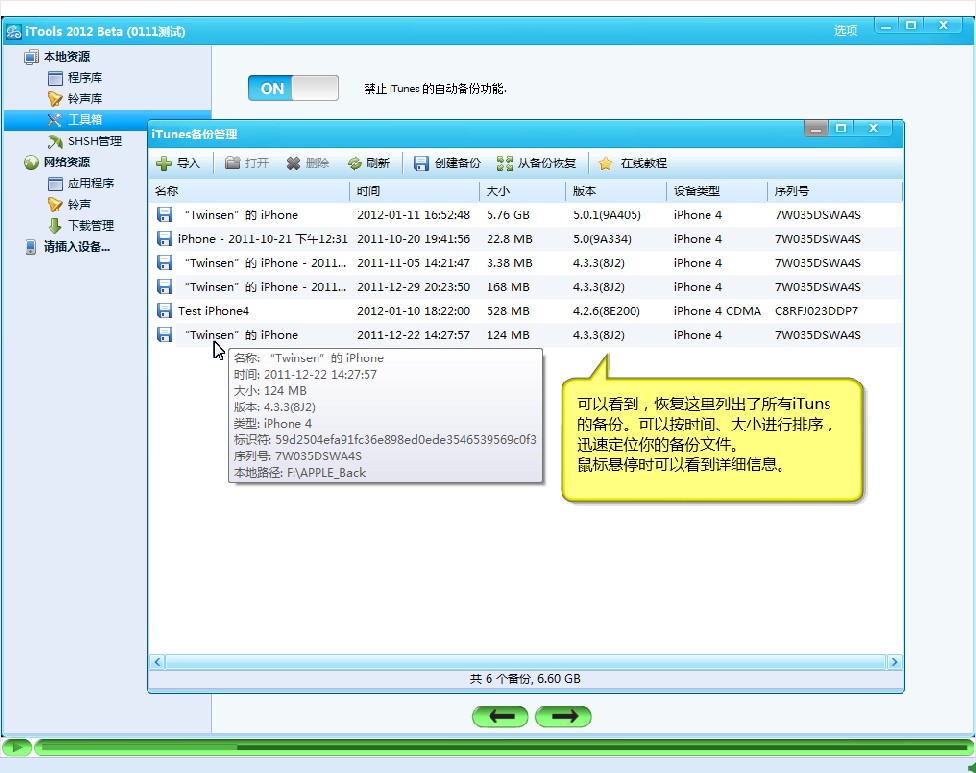Open the 选项 options menu
This screenshot has width=976, height=773.
coord(845,31)
